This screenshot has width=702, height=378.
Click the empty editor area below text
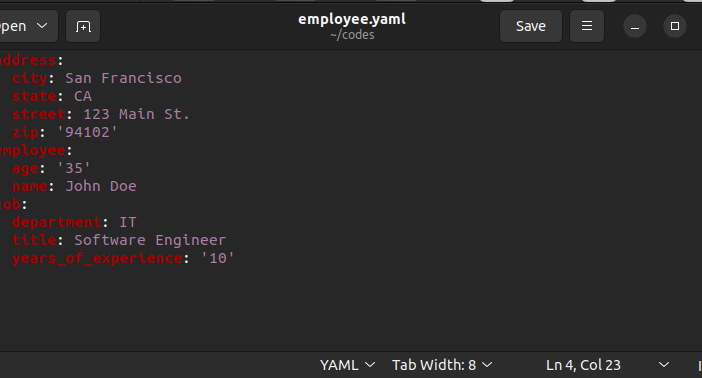351,309
